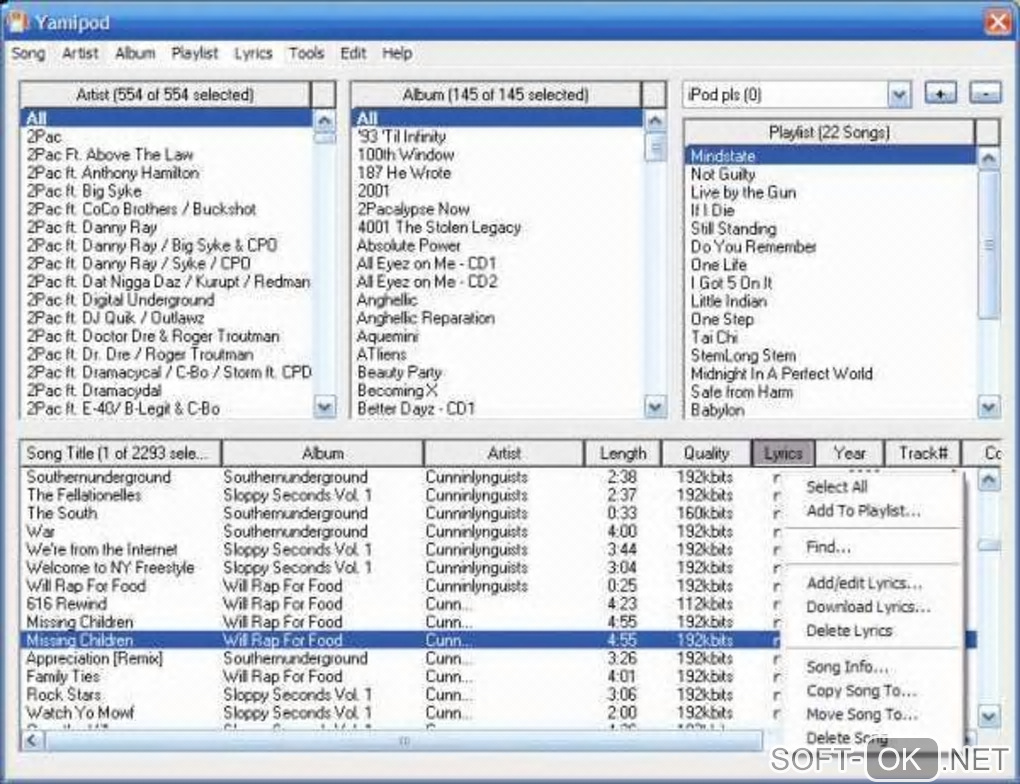Choose Select All in context menu
Viewport: 1020px width, 784px height.
(x=837, y=487)
